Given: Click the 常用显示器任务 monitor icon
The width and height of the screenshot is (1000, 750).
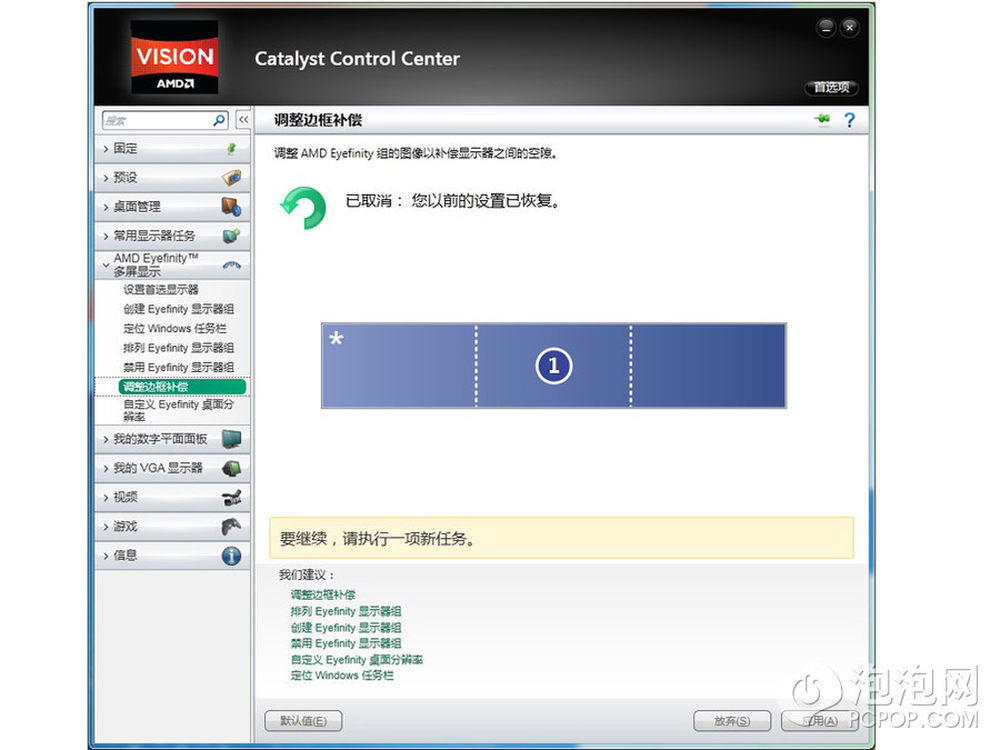Looking at the screenshot, I should coord(231,236).
